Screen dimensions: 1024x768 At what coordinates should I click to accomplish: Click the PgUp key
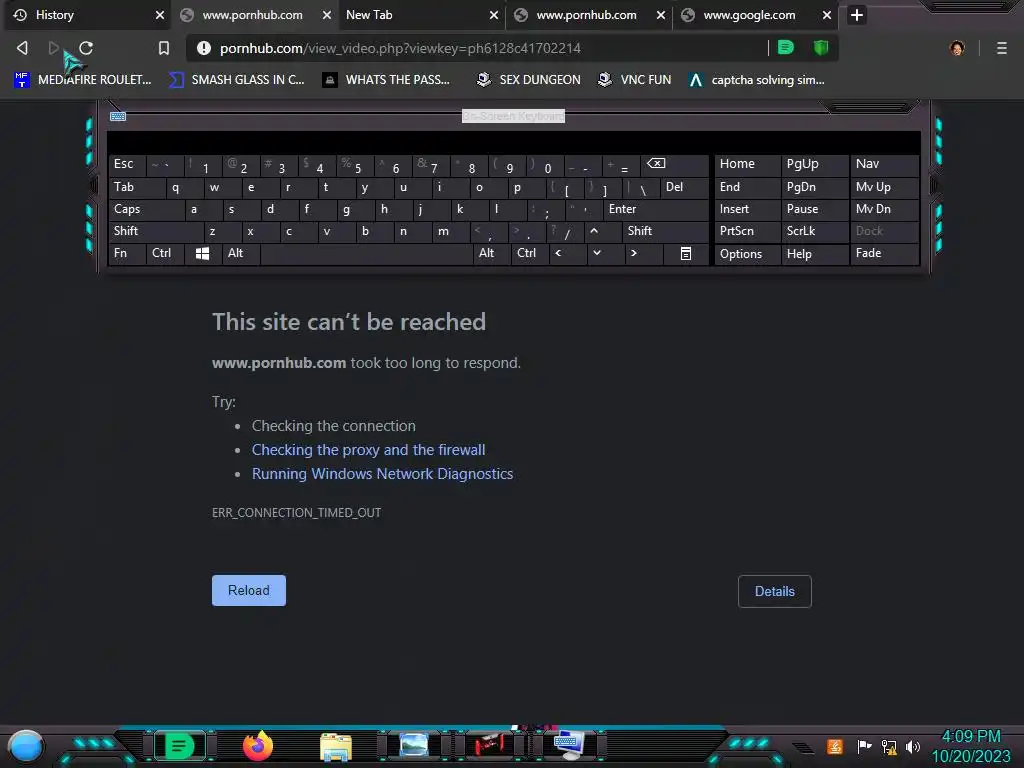(x=814, y=164)
